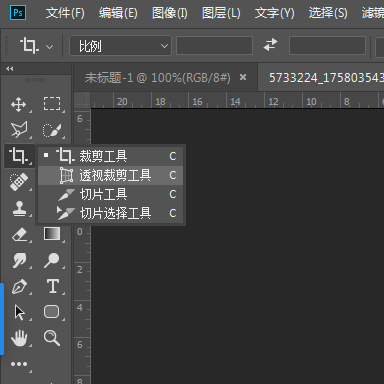The height and width of the screenshot is (384, 384).
Task: Select the Move tool
Action: click(19, 104)
